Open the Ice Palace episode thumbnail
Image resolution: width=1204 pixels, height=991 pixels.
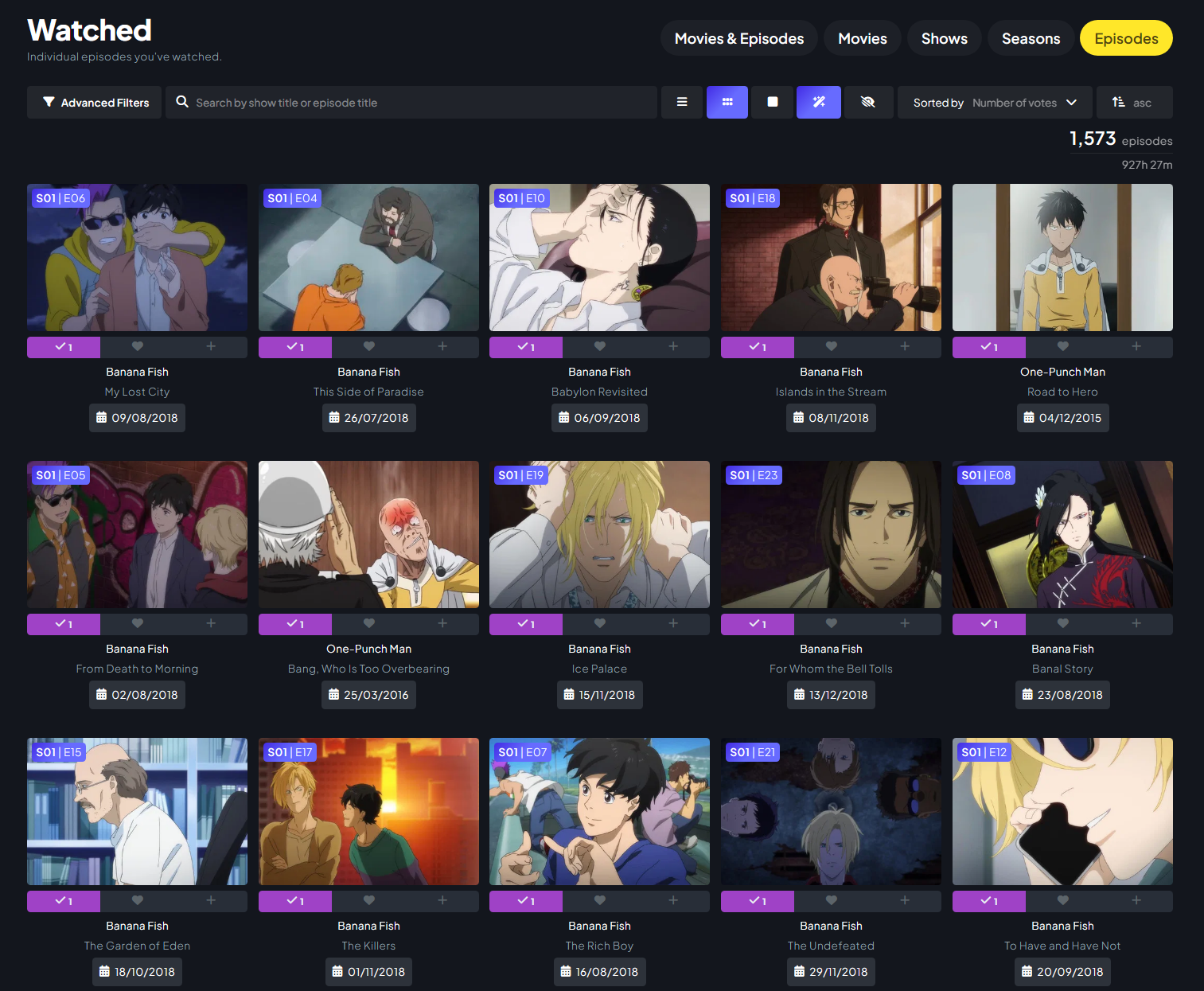click(599, 535)
